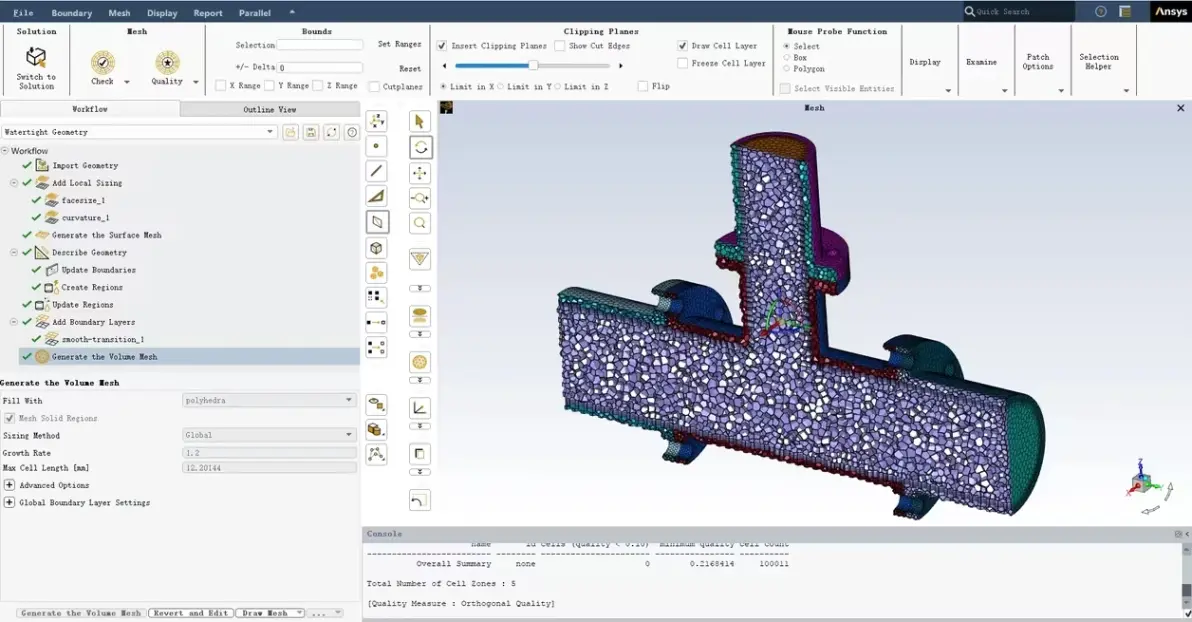The image size is (1192, 622).
Task: Select the translate/pan view tool
Action: 420,173
